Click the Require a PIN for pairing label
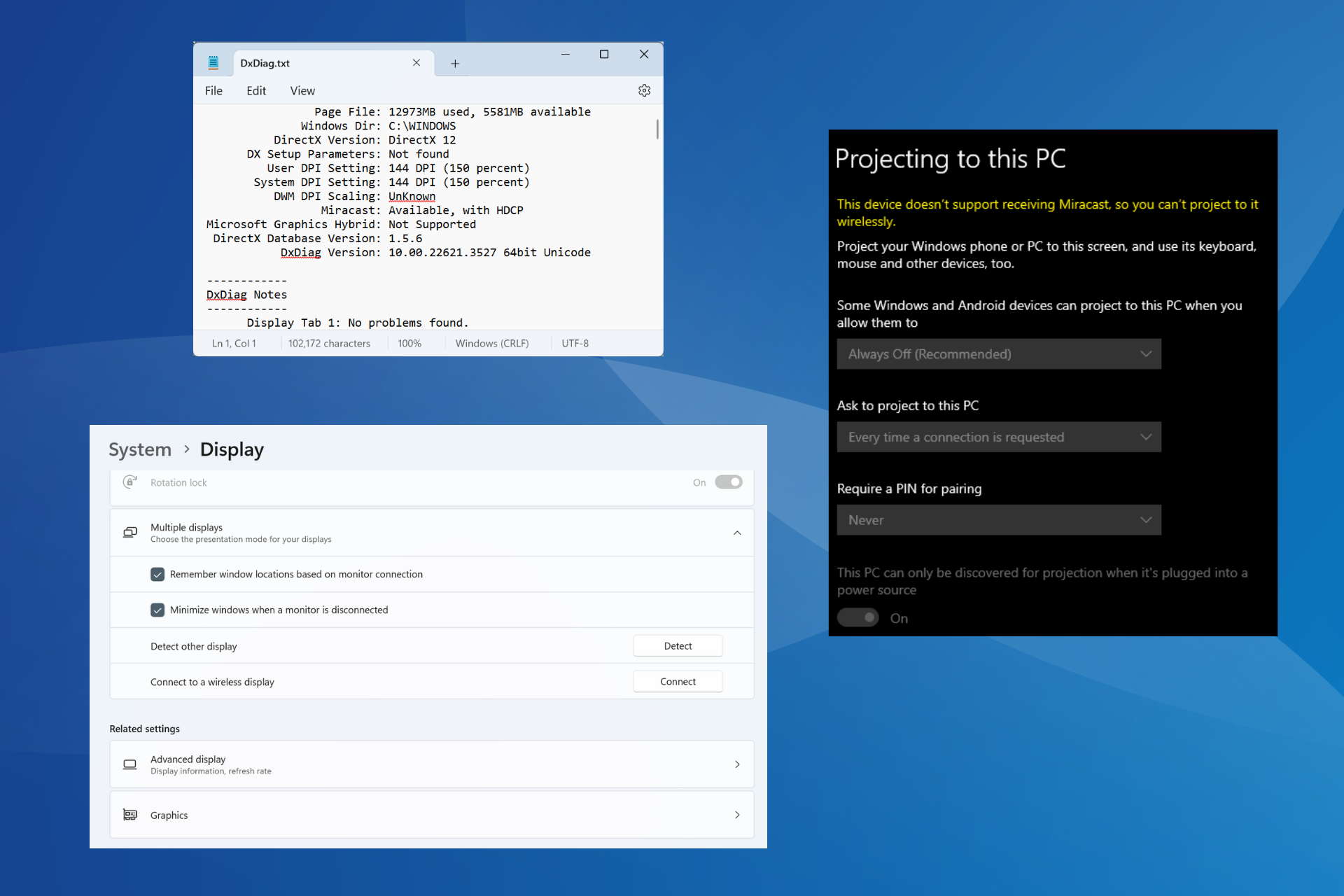Viewport: 1344px width, 896px height. coord(909,489)
